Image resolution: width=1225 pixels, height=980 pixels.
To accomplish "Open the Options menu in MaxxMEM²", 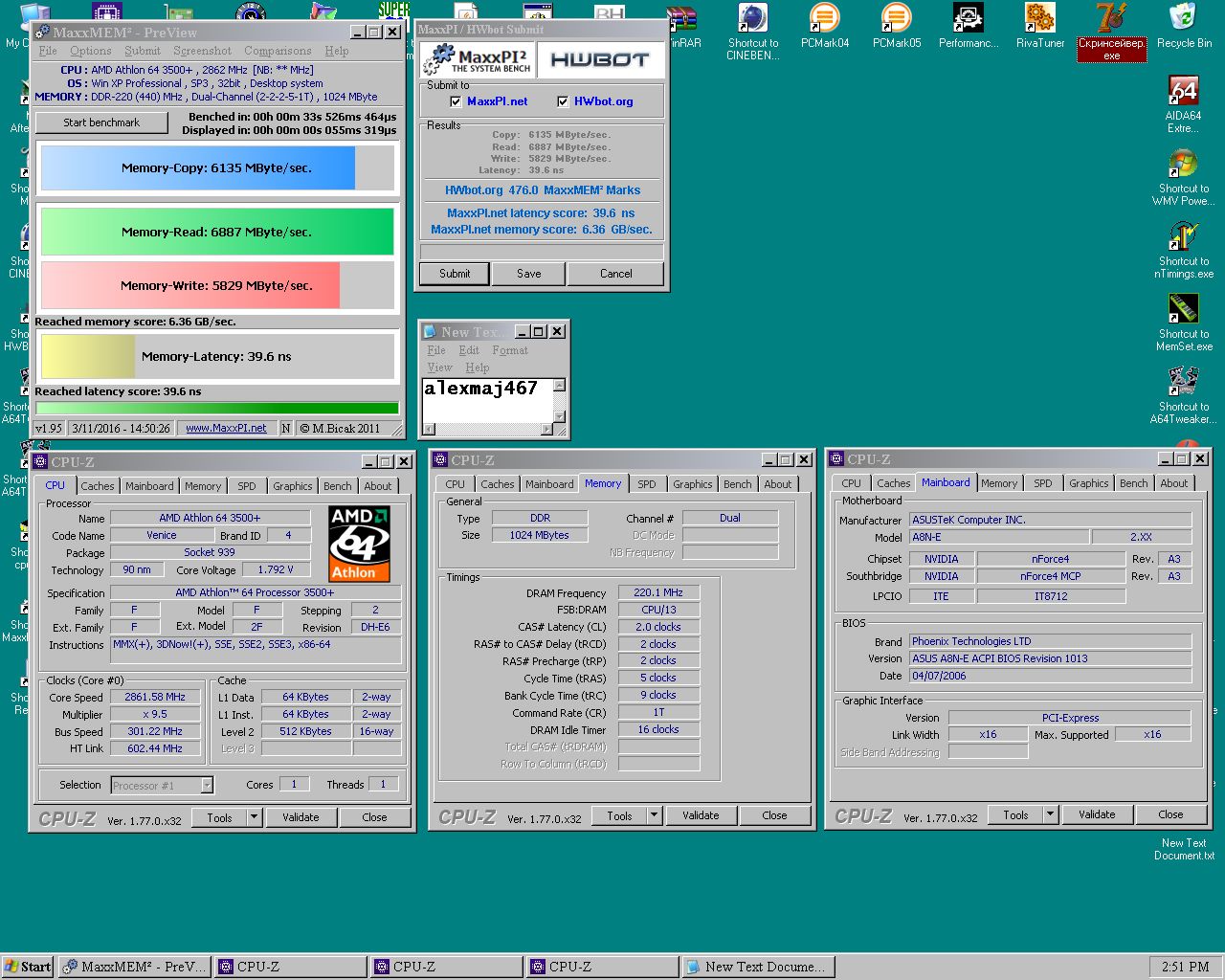I will (x=90, y=51).
